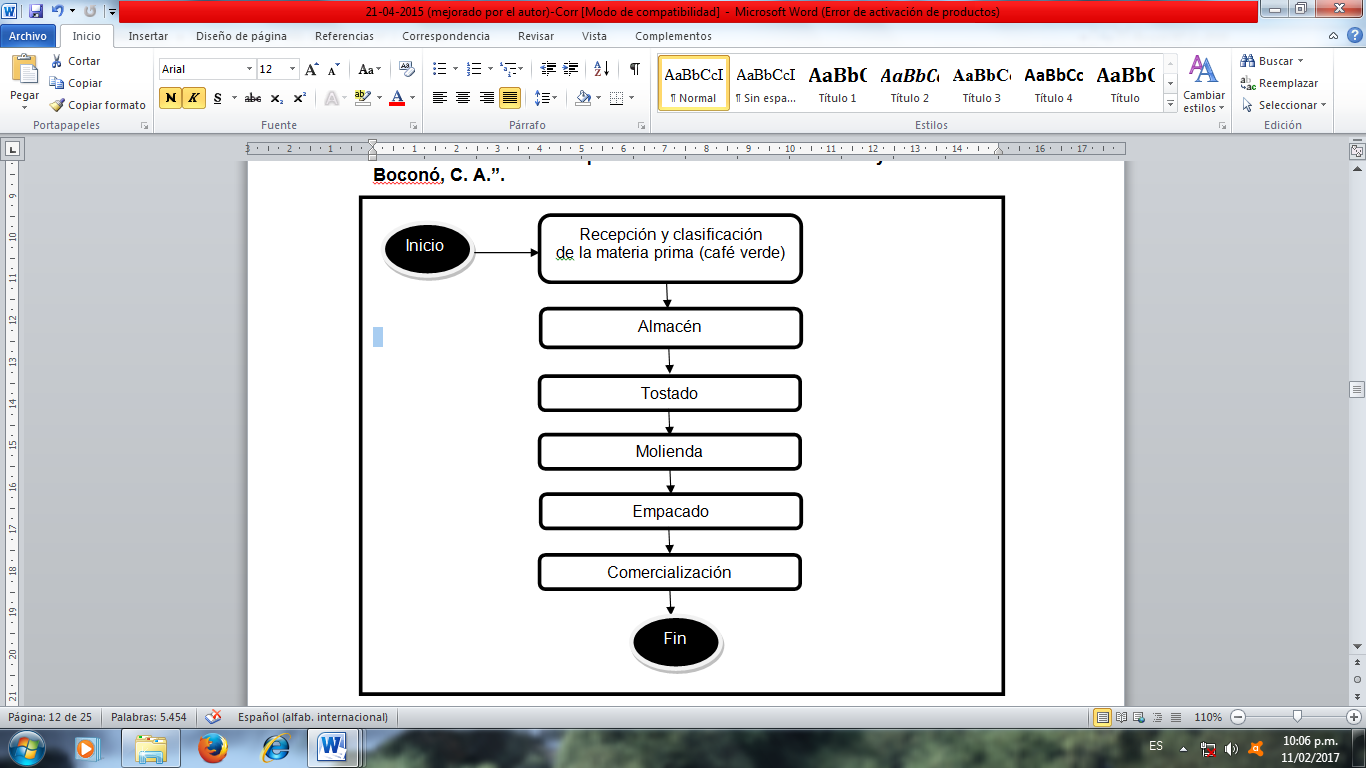Open the Buscar binoculars search tool
Viewport: 1366px width, 768px height.
click(1248, 61)
